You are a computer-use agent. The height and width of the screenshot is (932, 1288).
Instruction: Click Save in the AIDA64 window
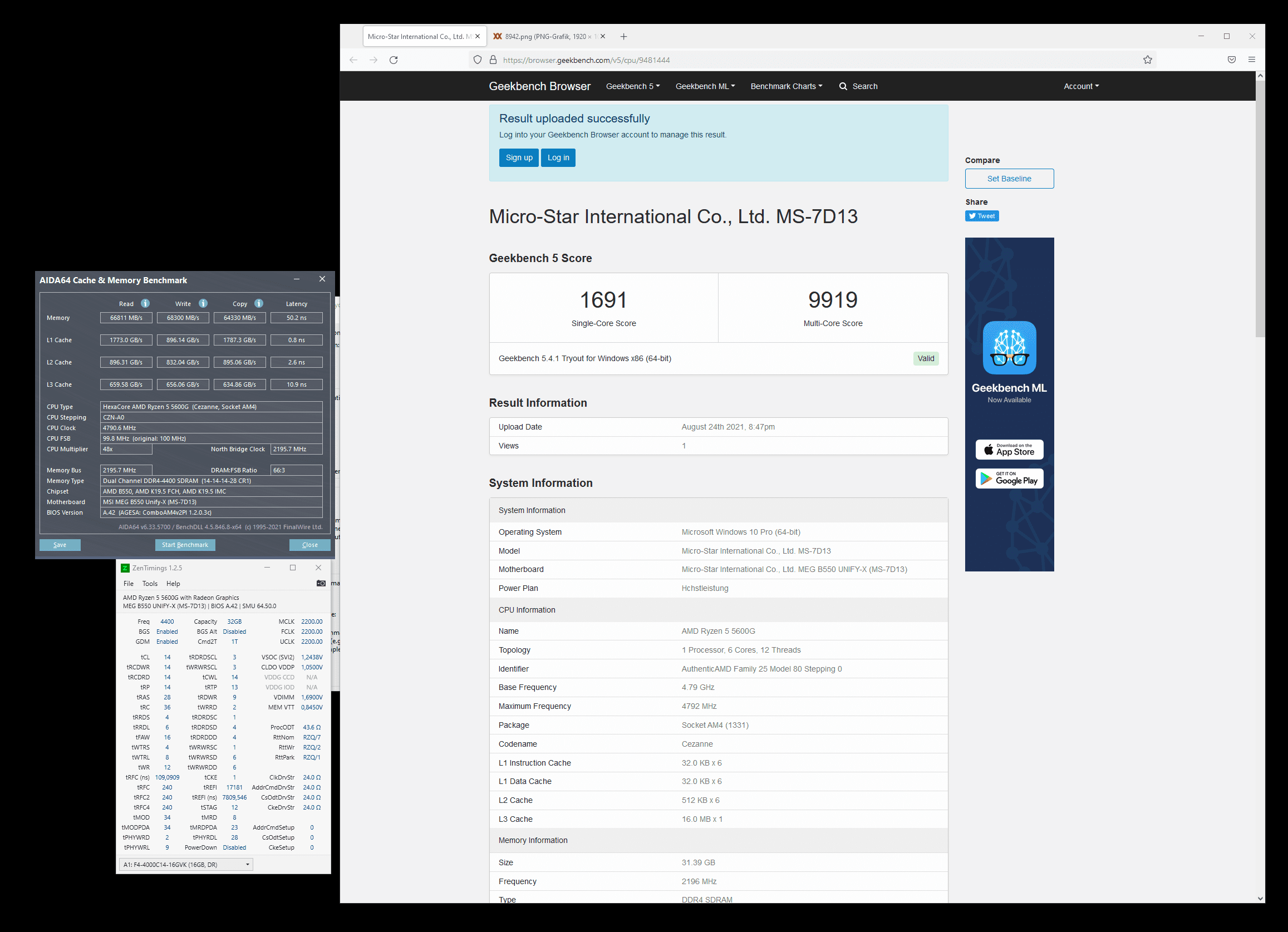click(60, 545)
